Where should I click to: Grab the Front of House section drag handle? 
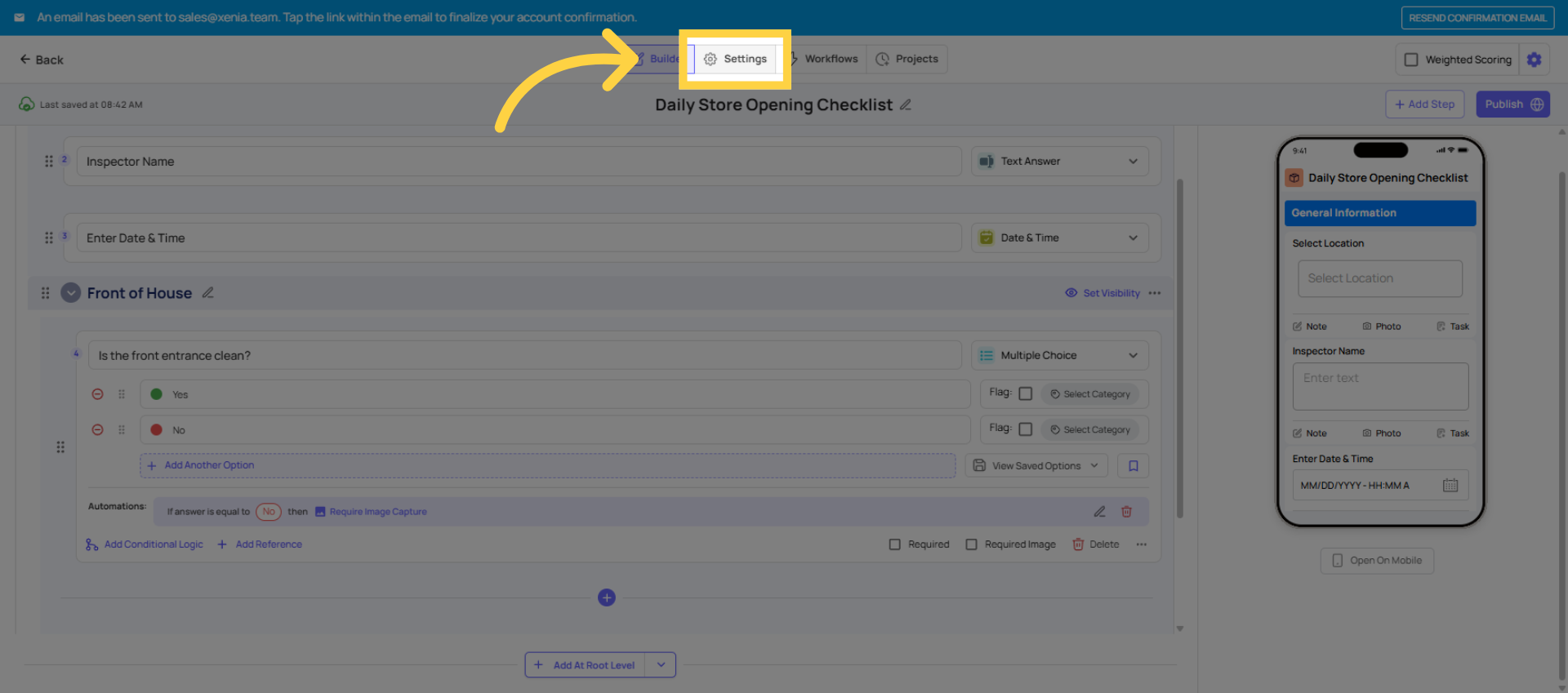click(x=46, y=293)
